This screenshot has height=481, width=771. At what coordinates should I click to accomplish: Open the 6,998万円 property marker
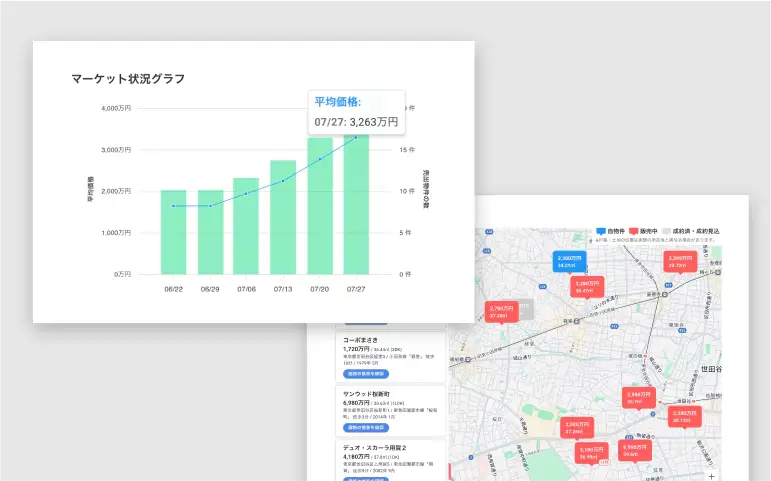tap(633, 449)
